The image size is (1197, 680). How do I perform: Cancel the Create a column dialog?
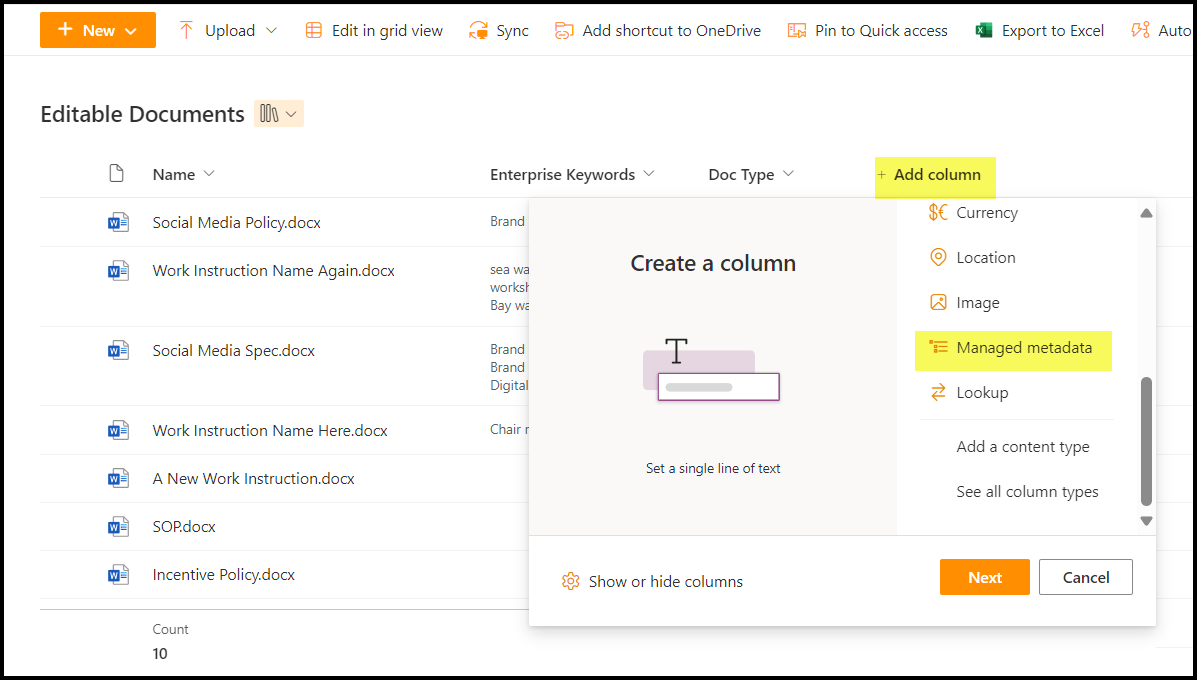(x=1085, y=577)
